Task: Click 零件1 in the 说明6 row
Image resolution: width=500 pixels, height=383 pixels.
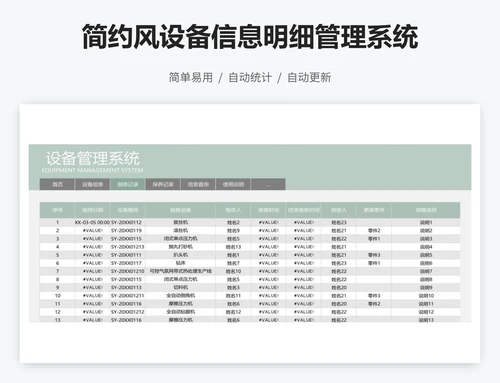Action: coord(374,263)
